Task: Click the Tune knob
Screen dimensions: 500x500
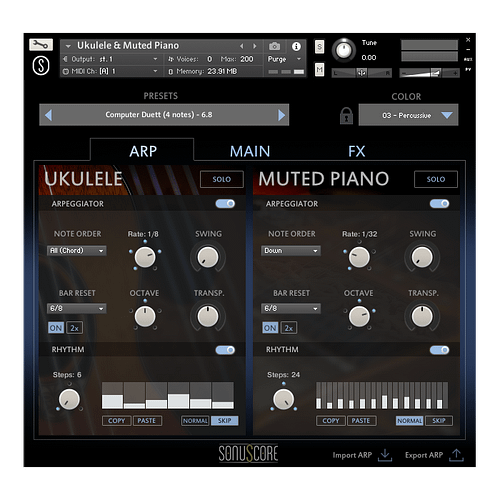Action: point(344,50)
